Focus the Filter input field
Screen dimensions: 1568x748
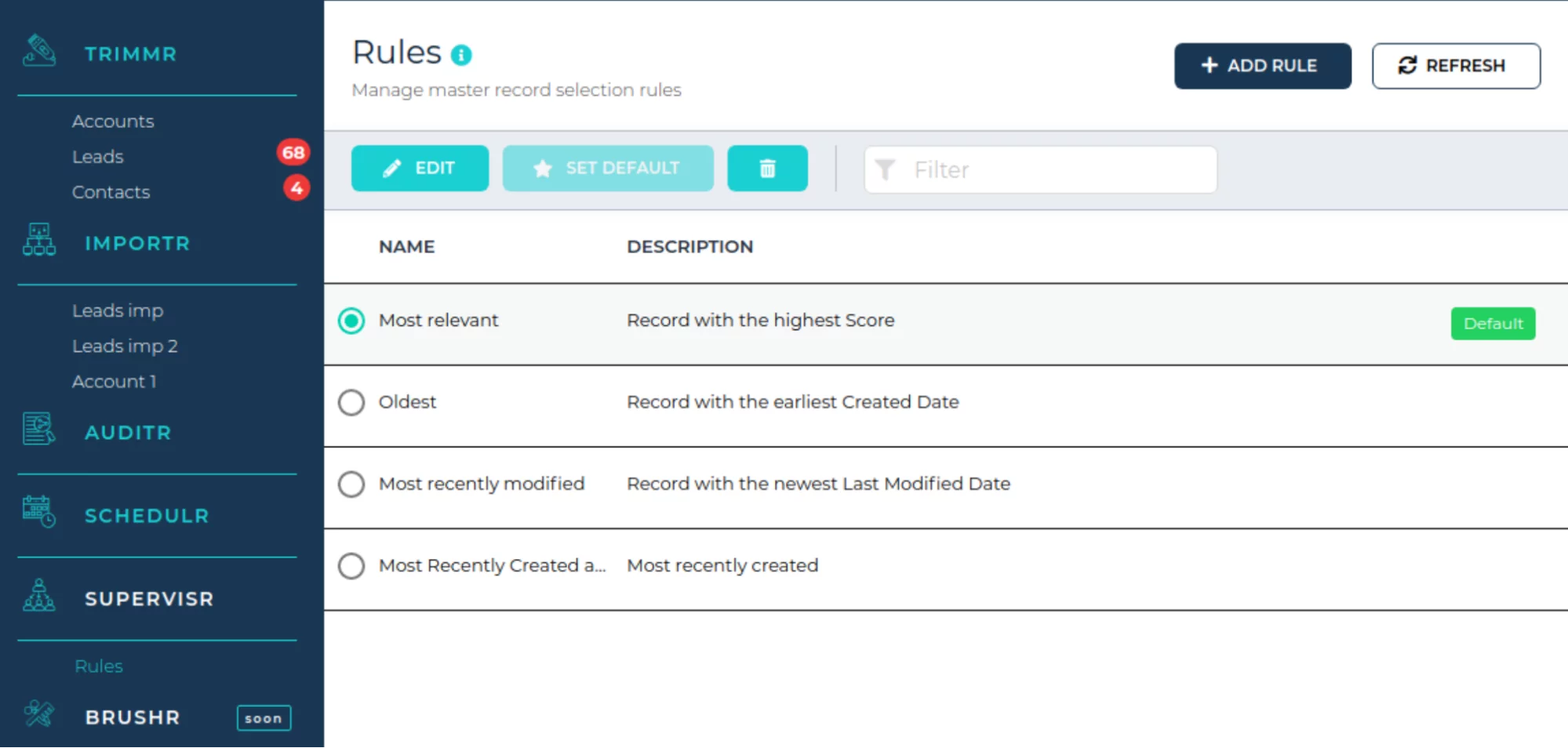(x=1041, y=169)
